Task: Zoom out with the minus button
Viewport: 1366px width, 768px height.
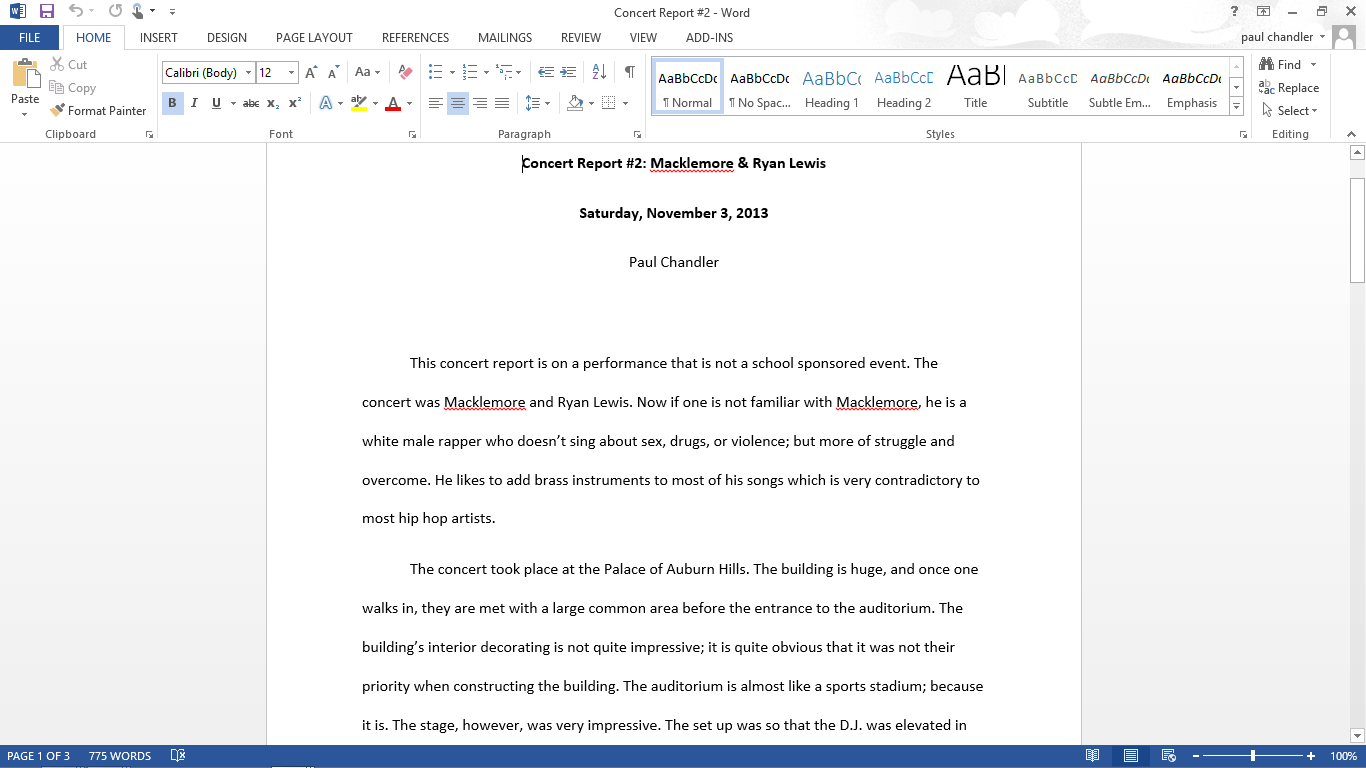Action: pos(1194,756)
